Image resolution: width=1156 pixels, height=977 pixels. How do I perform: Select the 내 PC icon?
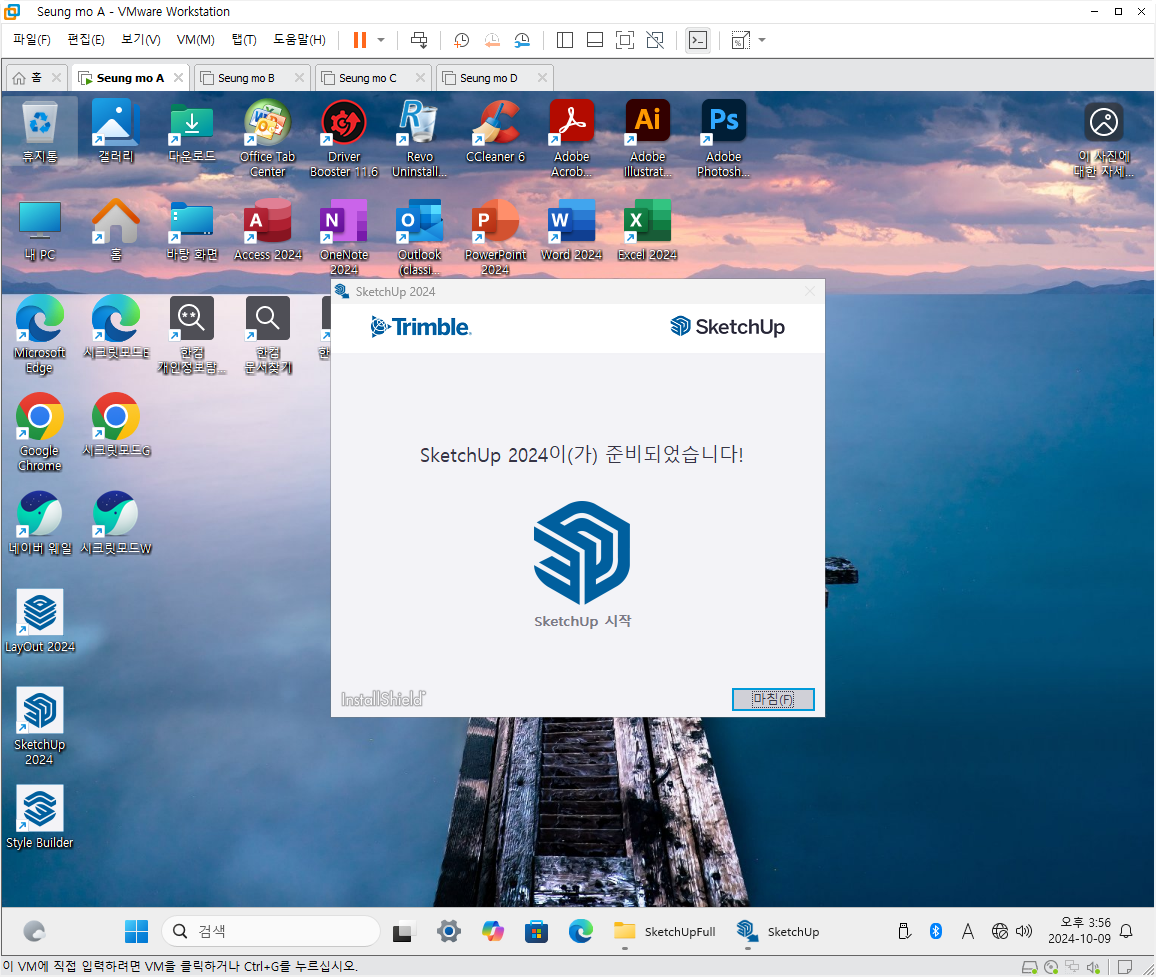pos(40,231)
